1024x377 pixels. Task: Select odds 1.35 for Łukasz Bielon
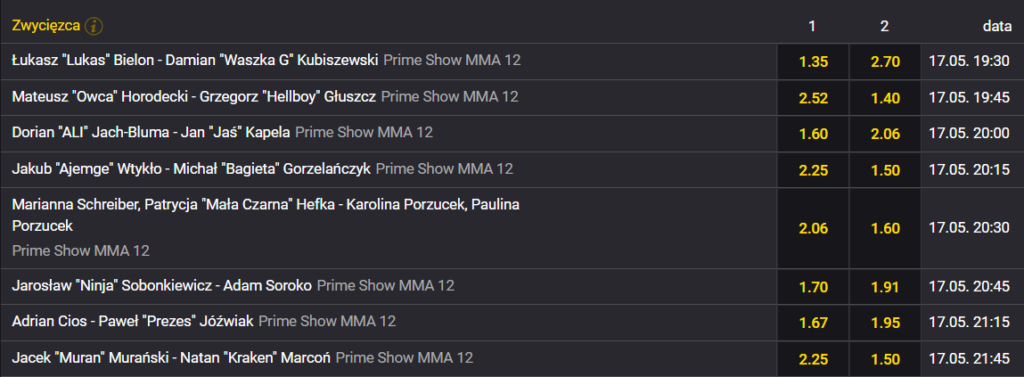(813, 62)
